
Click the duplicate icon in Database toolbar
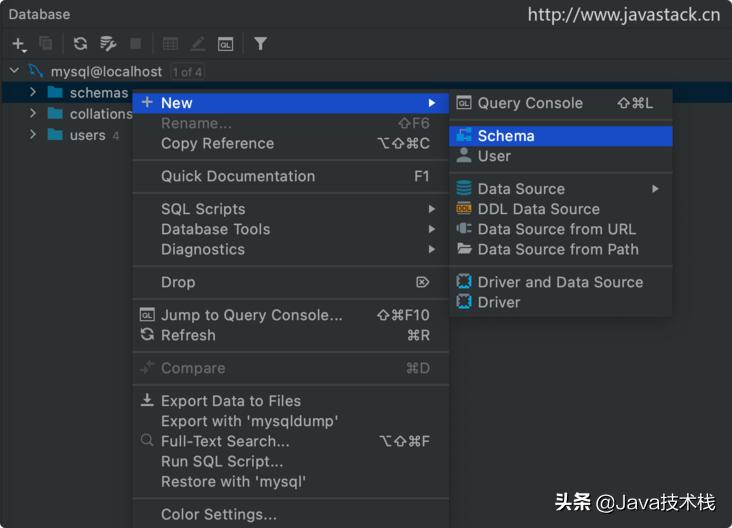46,43
